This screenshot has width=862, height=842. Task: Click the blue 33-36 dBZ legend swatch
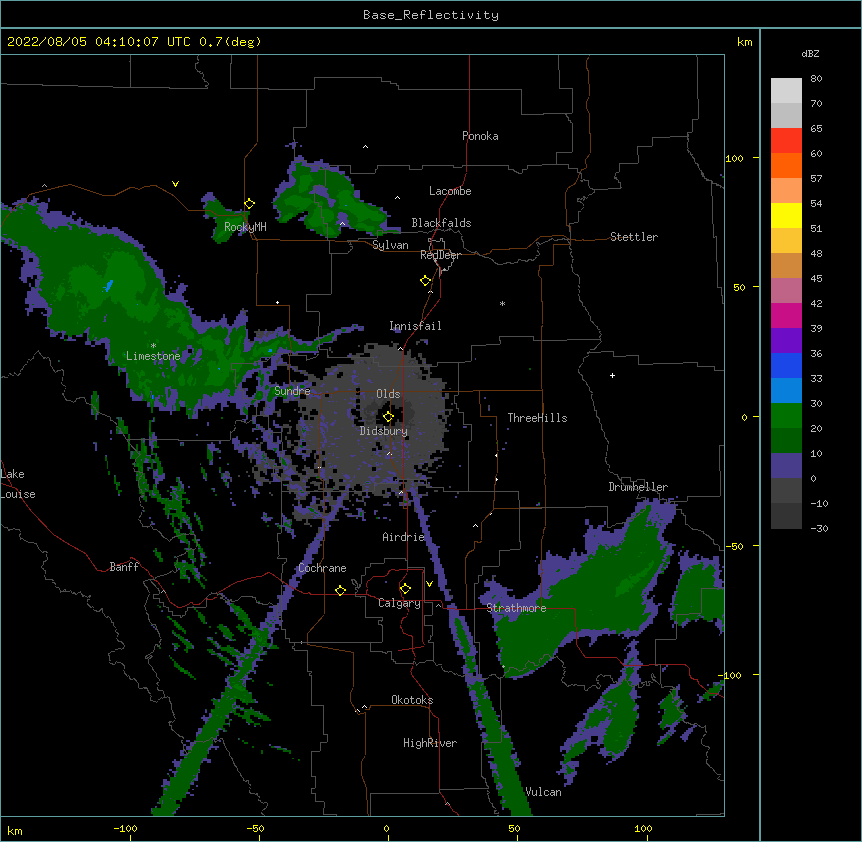786,365
